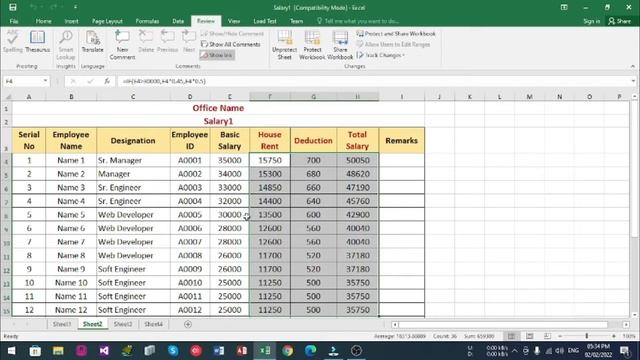Switch to the Page Layout tab
The width and height of the screenshot is (640, 360).
click(x=107, y=21)
